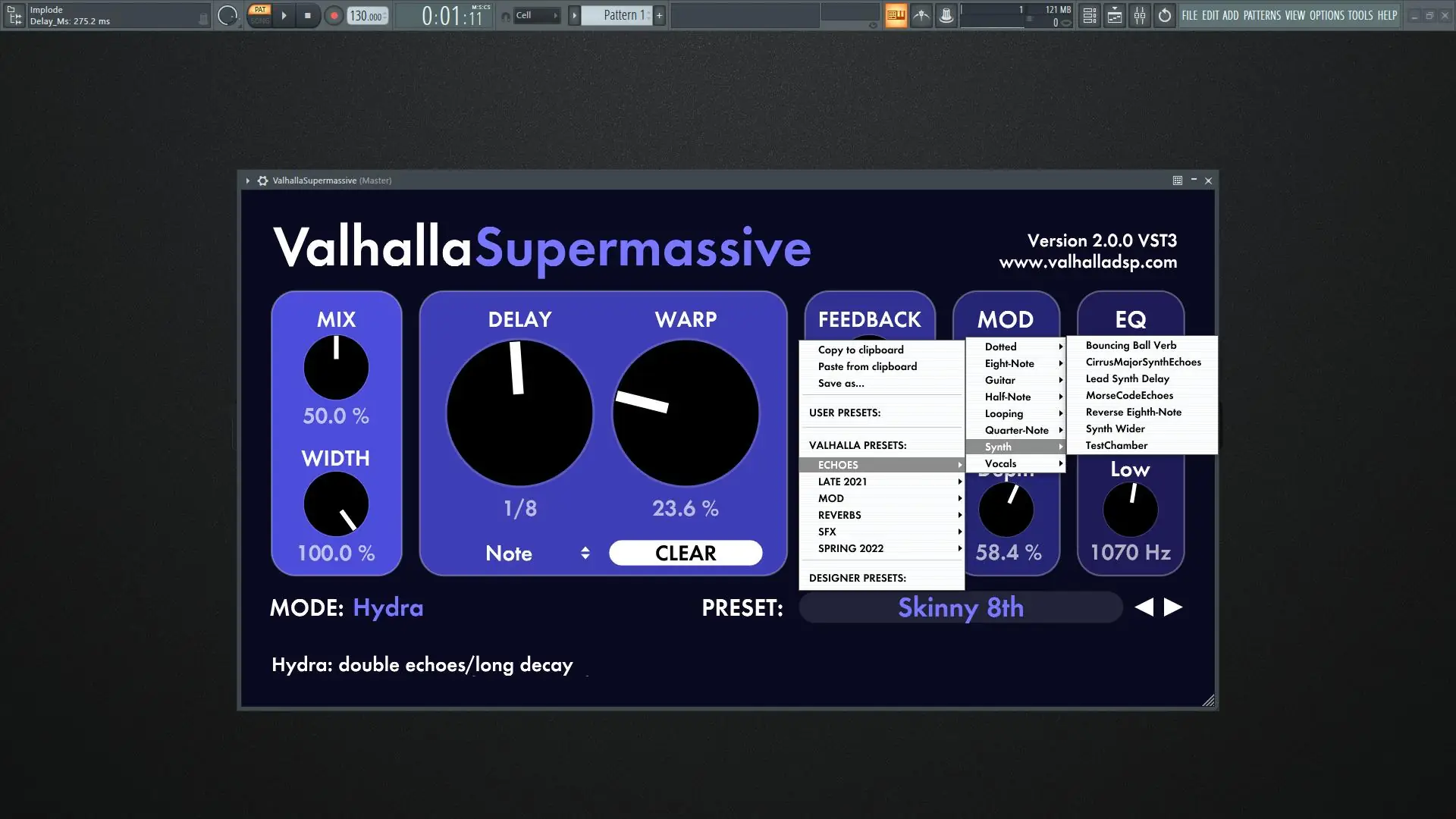The width and height of the screenshot is (1456, 819).
Task: Expand the LATE 2021 presets submenu
Action: (x=843, y=482)
